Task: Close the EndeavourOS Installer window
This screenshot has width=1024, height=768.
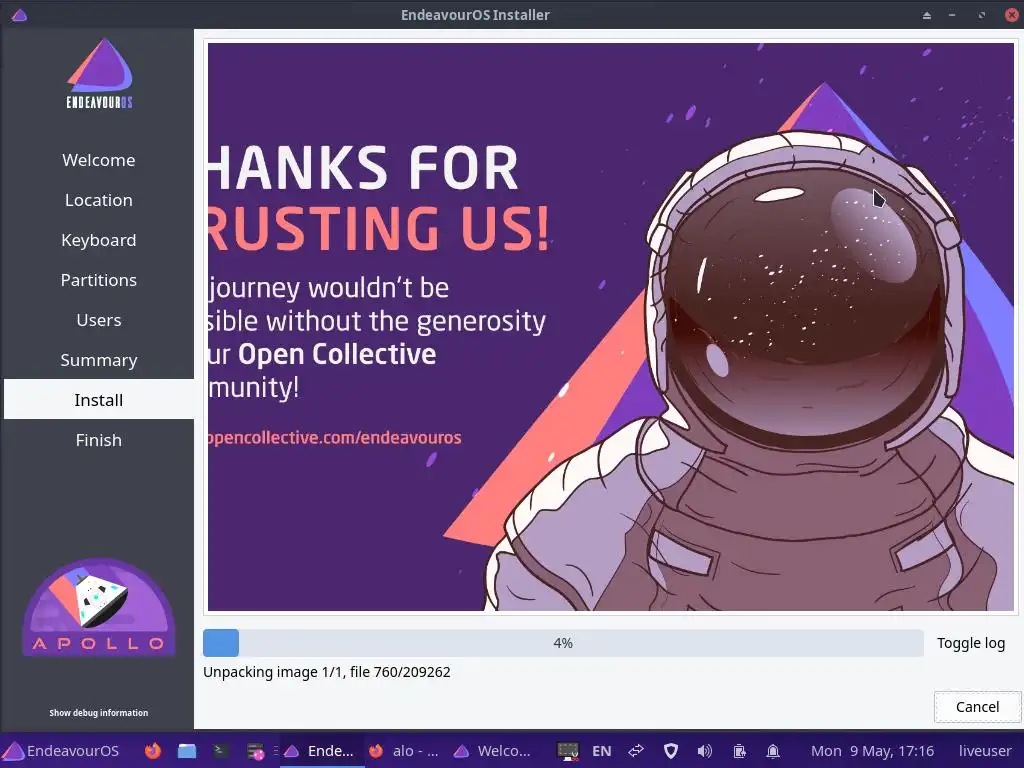Action: coord(1012,15)
